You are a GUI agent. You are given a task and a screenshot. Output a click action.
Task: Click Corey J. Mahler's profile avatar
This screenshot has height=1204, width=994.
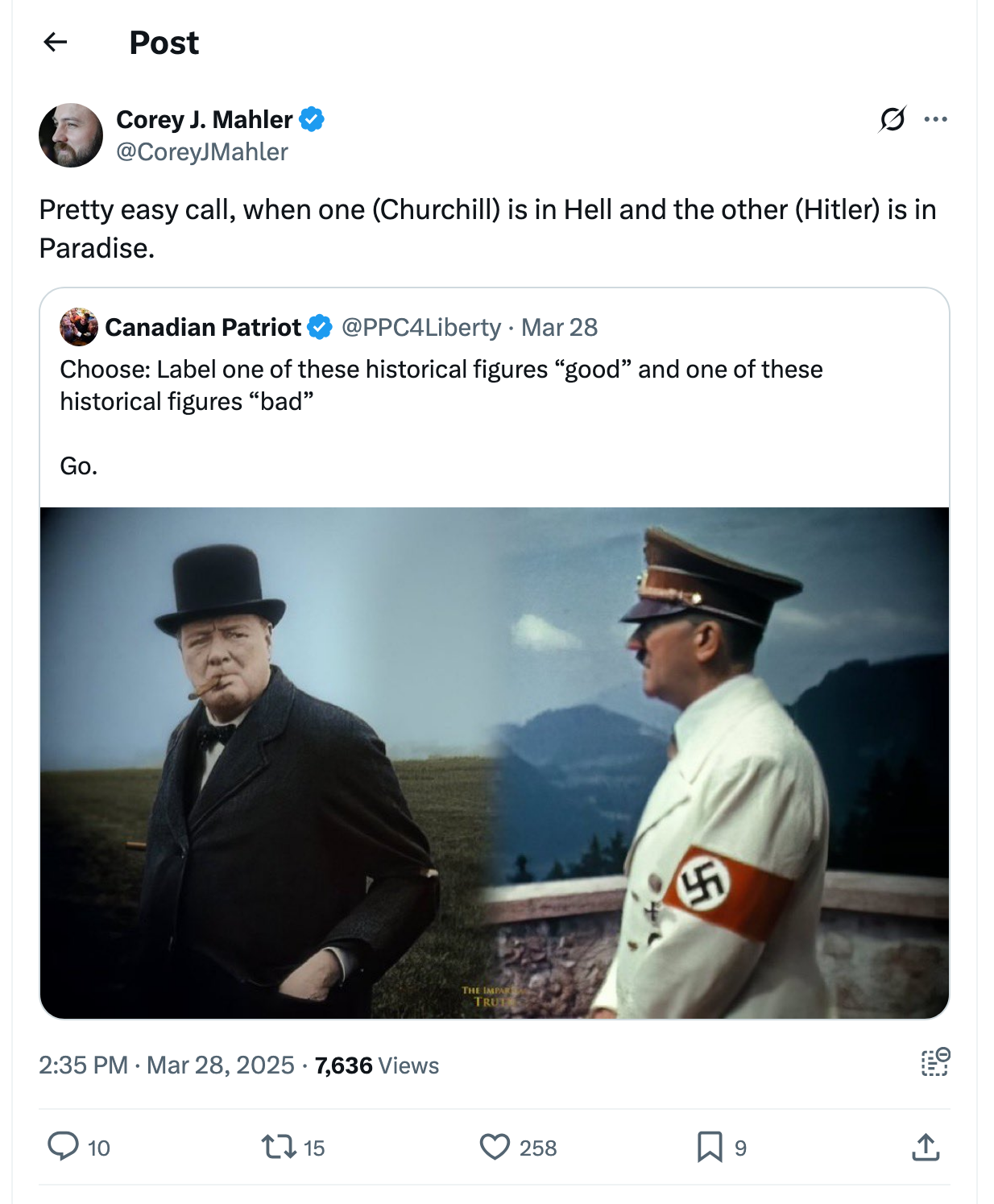(71, 135)
